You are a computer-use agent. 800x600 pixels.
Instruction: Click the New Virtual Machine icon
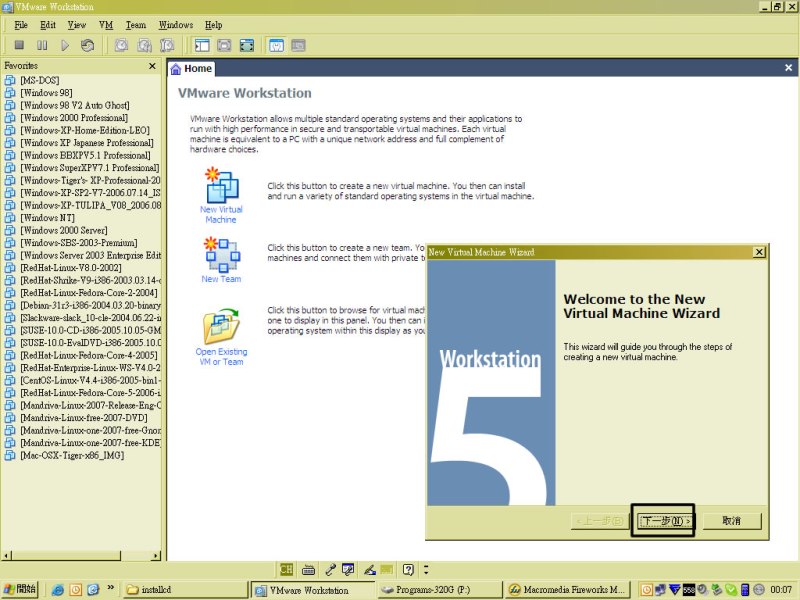point(221,186)
